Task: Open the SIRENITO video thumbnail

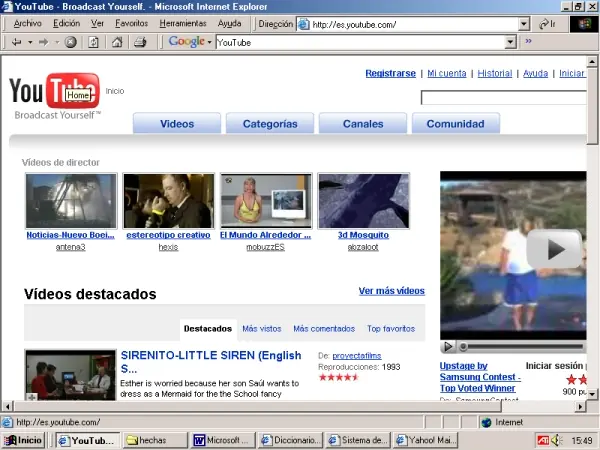Action: coord(70,375)
